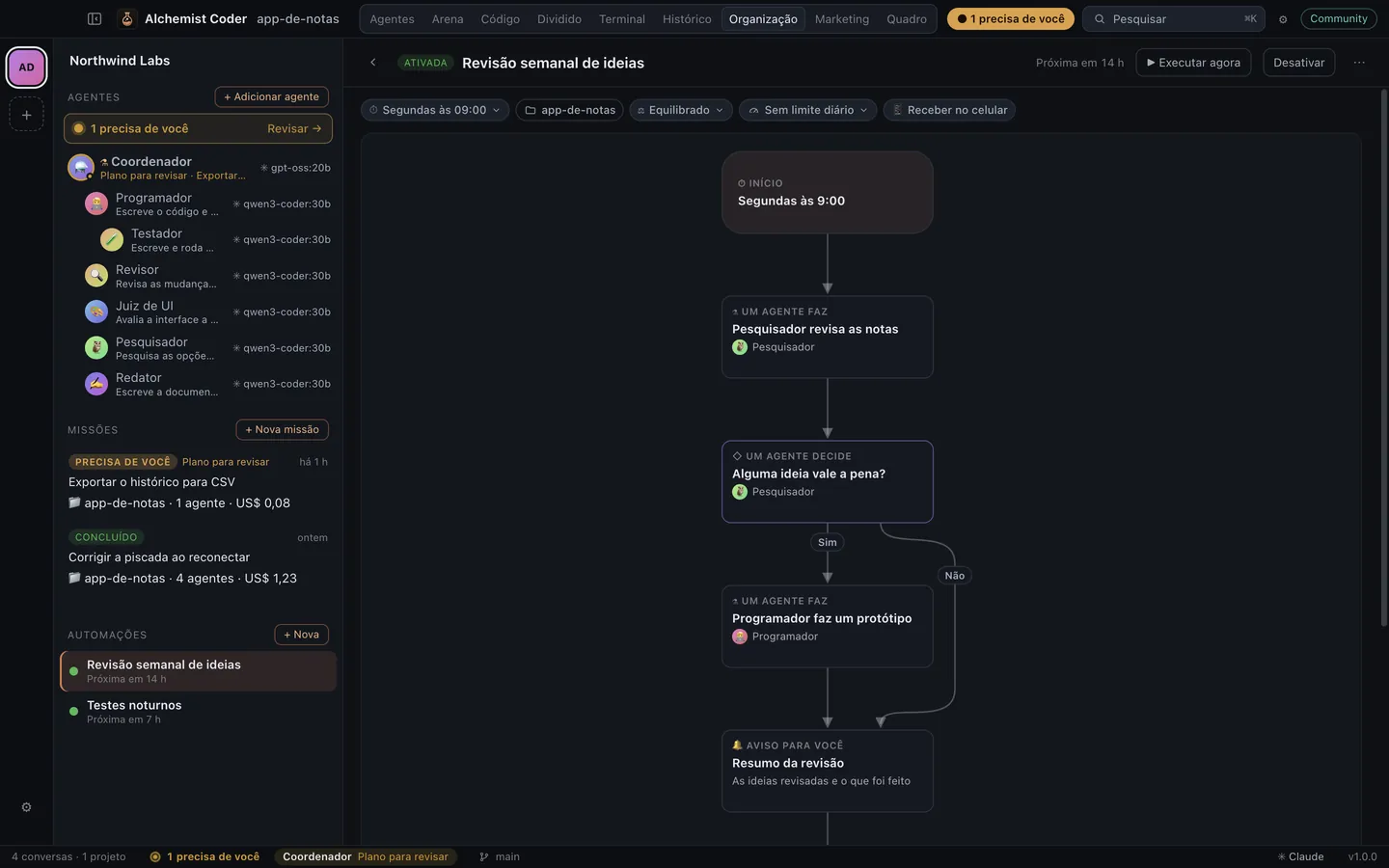Open the settings gear in the top bar
Viewport: 1389px width, 868px height.
tap(1283, 19)
